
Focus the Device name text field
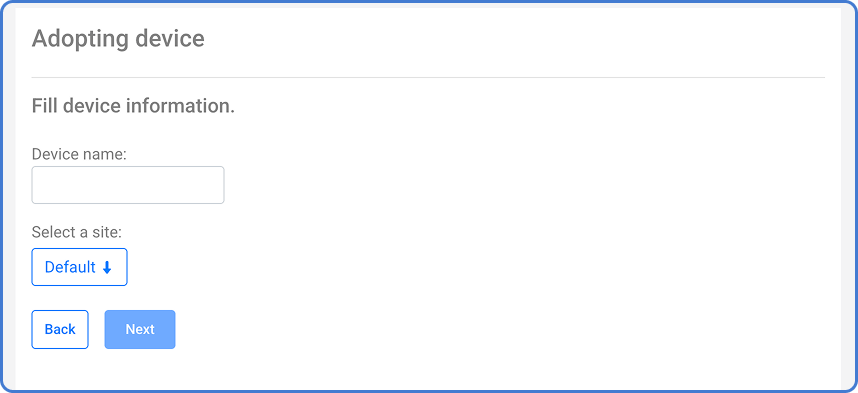128,185
